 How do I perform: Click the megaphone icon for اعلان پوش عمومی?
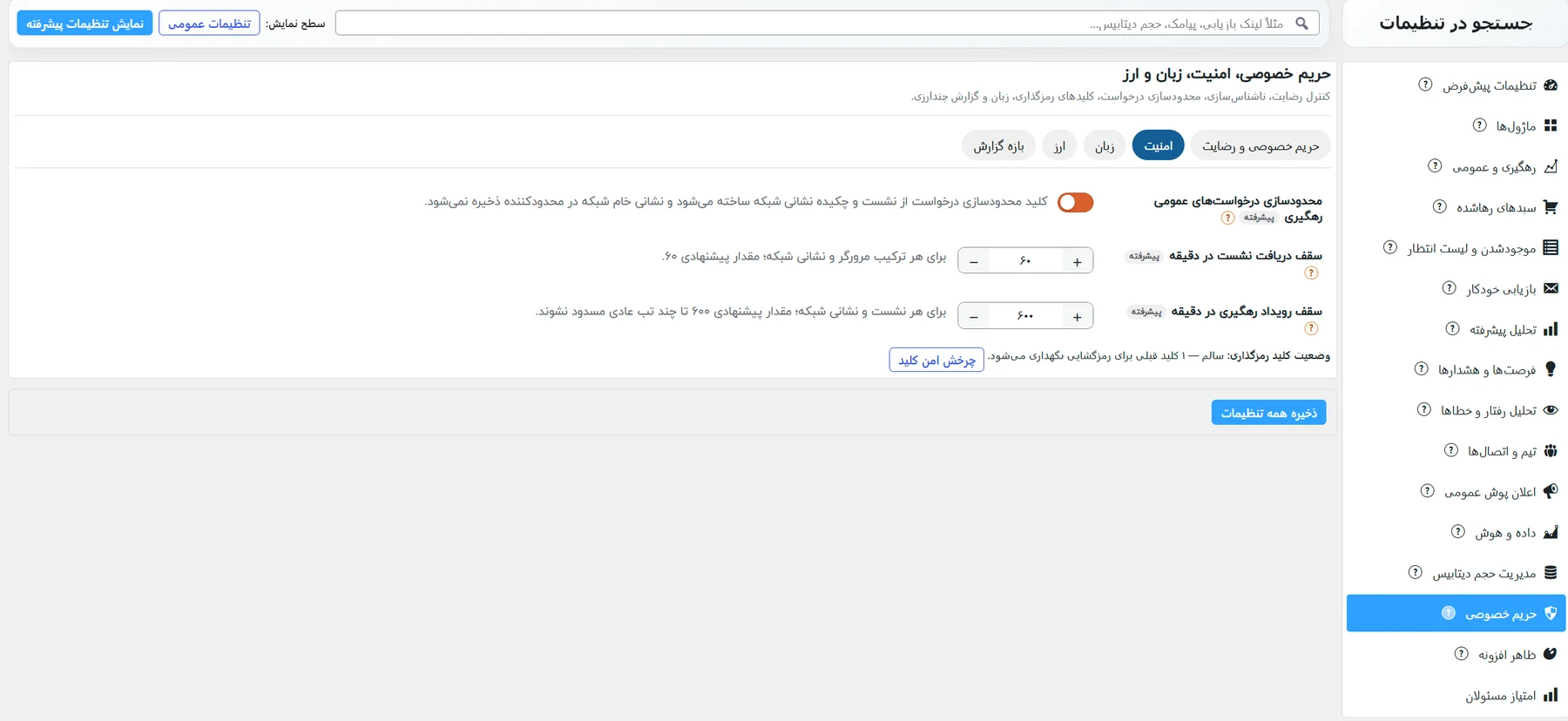pos(1551,491)
